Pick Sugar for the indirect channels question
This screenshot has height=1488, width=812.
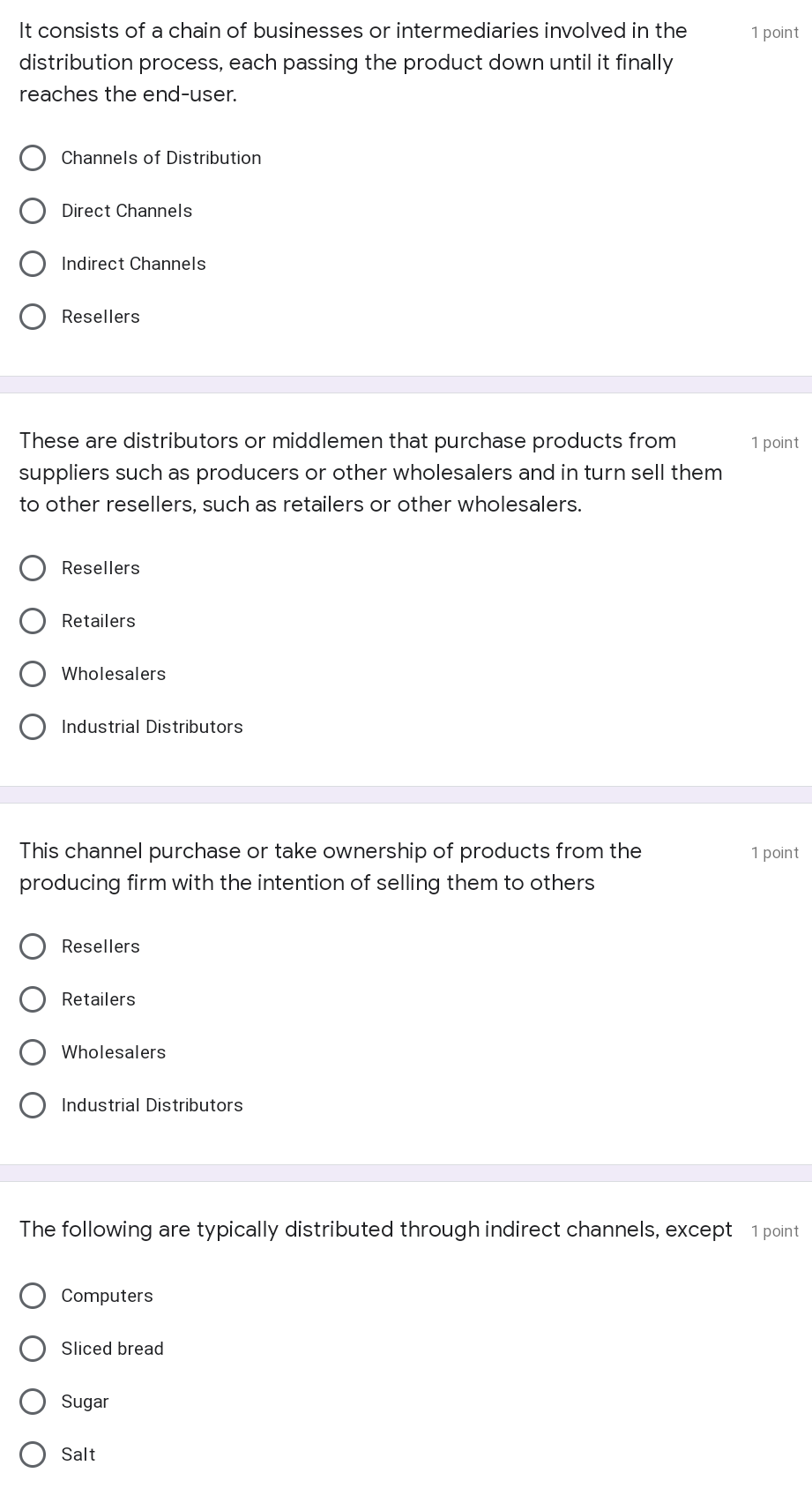click(33, 1402)
